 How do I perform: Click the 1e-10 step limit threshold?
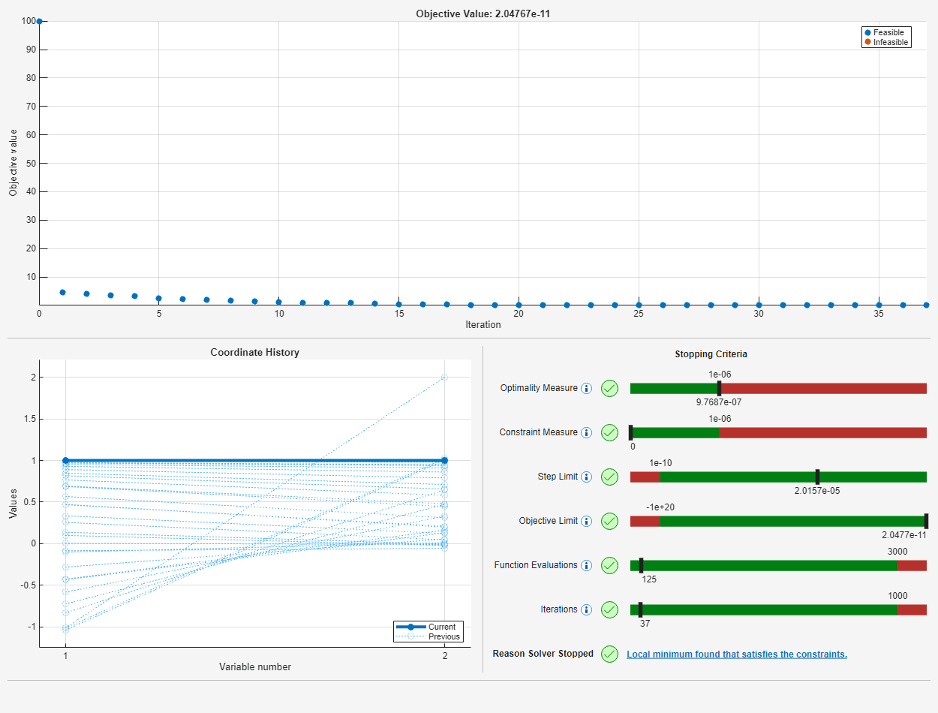coord(660,463)
